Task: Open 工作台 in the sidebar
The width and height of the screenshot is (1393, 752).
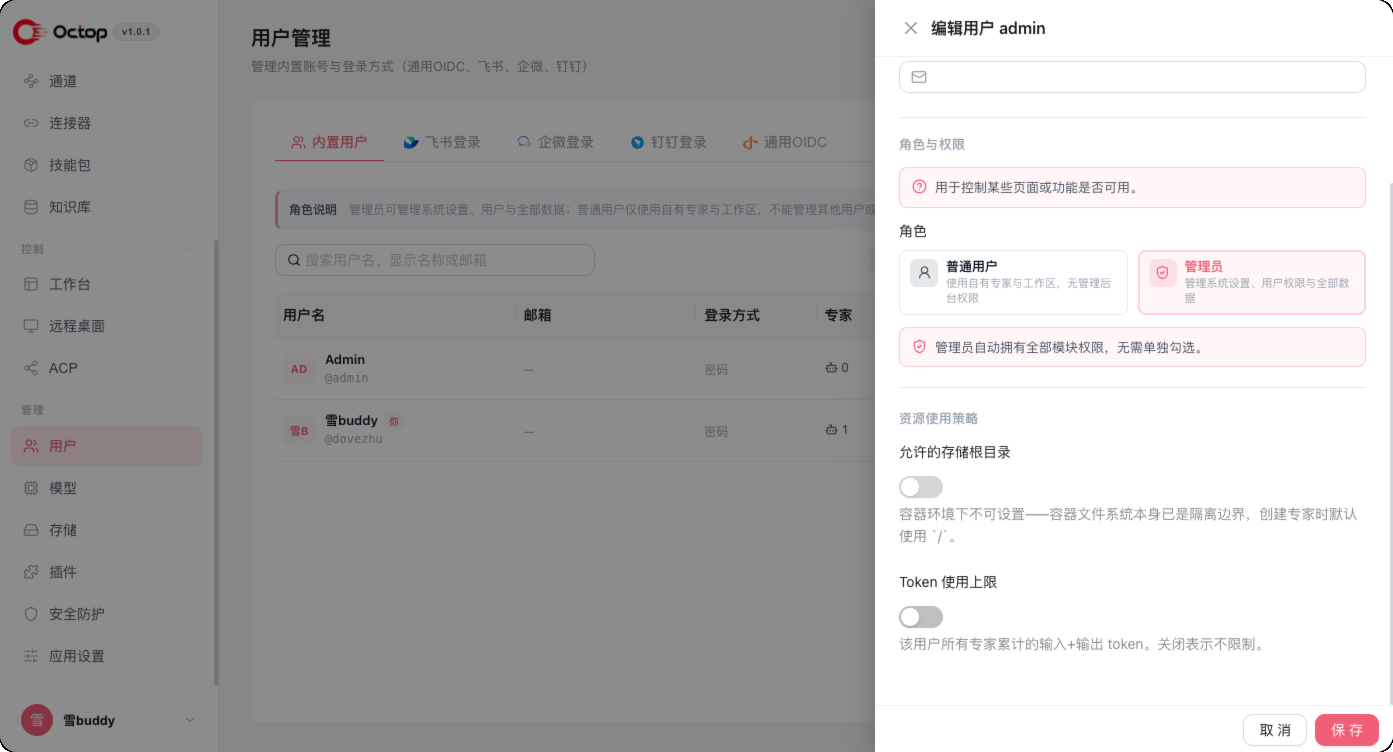Action: [106, 284]
